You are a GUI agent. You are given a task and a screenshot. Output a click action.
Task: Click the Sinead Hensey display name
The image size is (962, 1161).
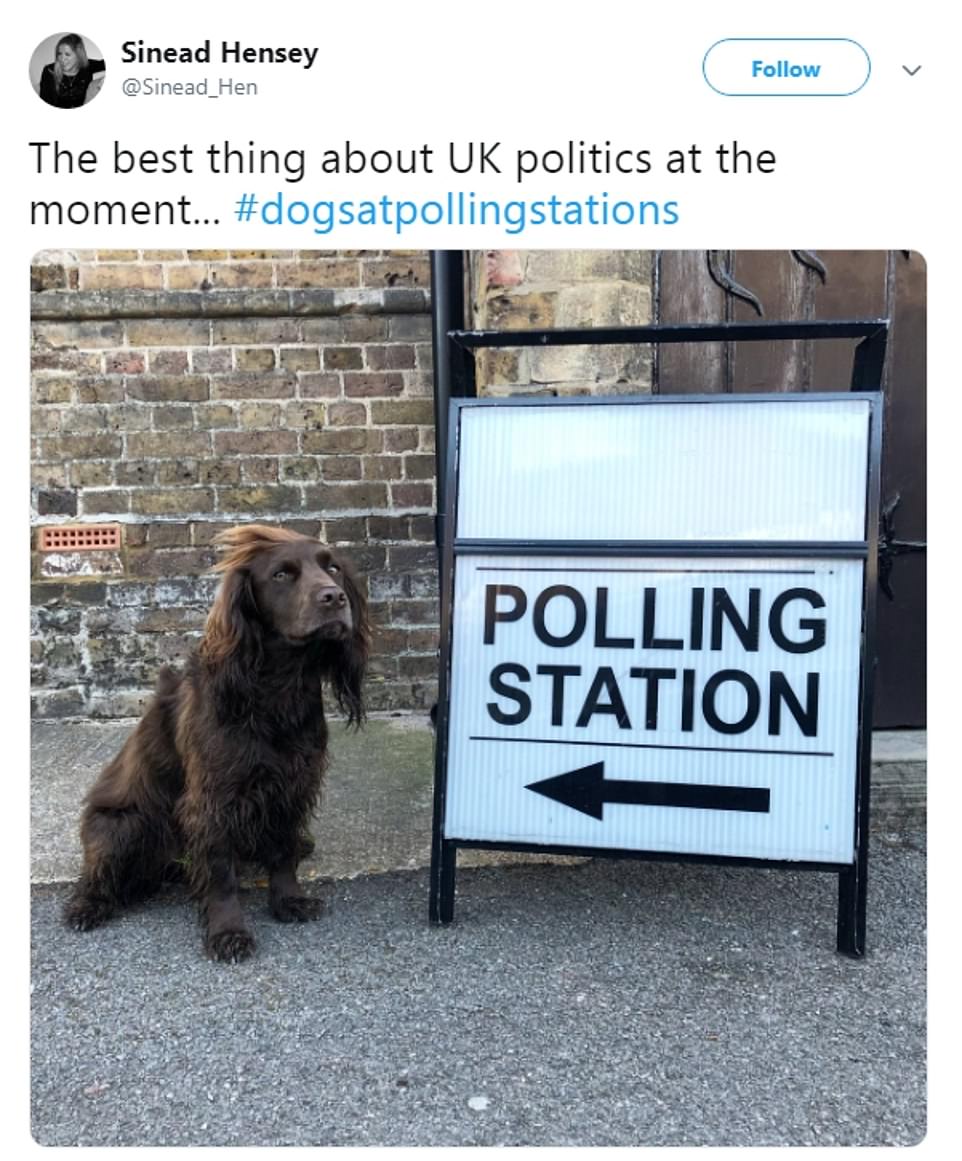pos(219,53)
